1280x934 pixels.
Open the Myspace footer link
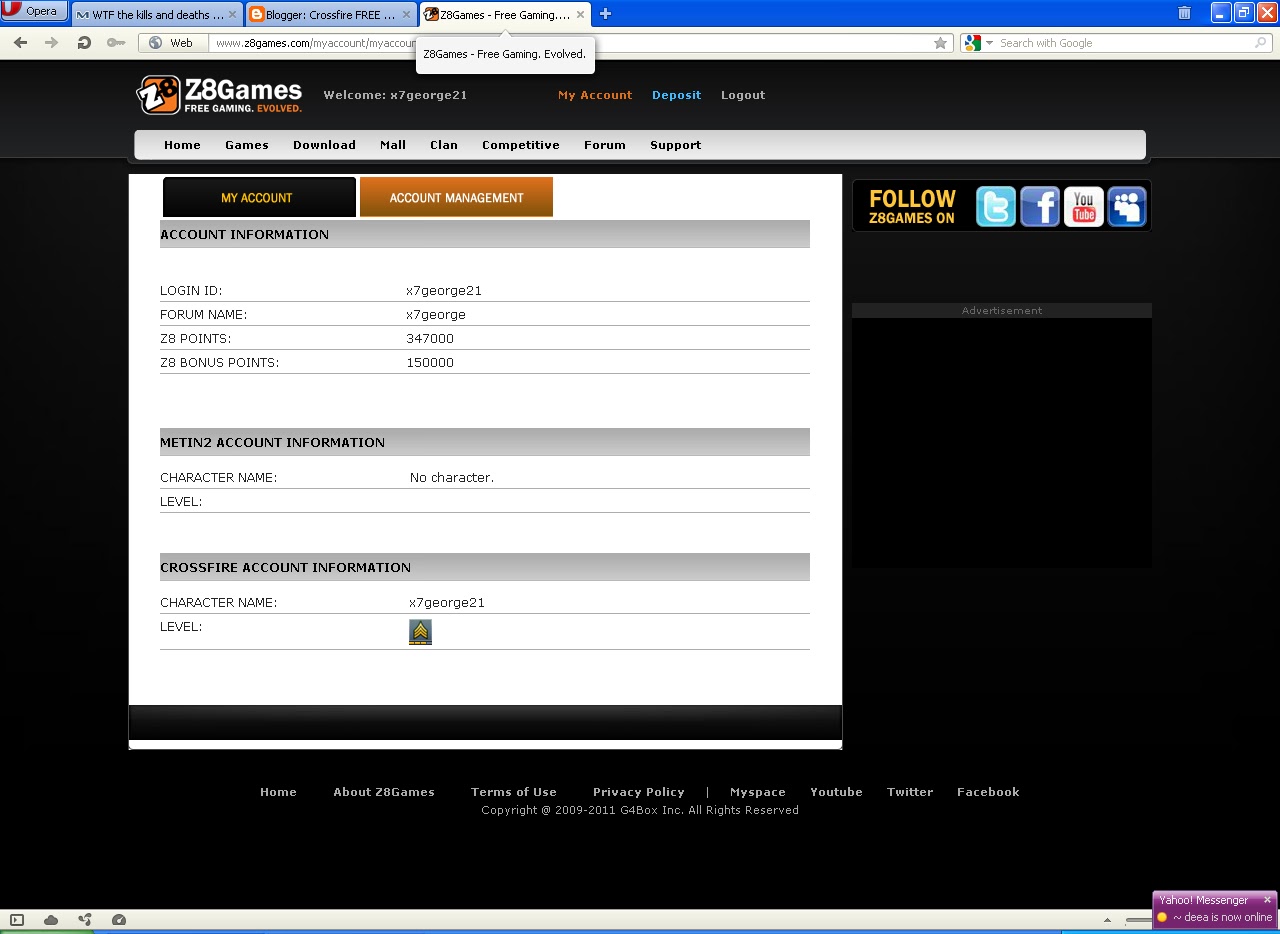(x=758, y=792)
